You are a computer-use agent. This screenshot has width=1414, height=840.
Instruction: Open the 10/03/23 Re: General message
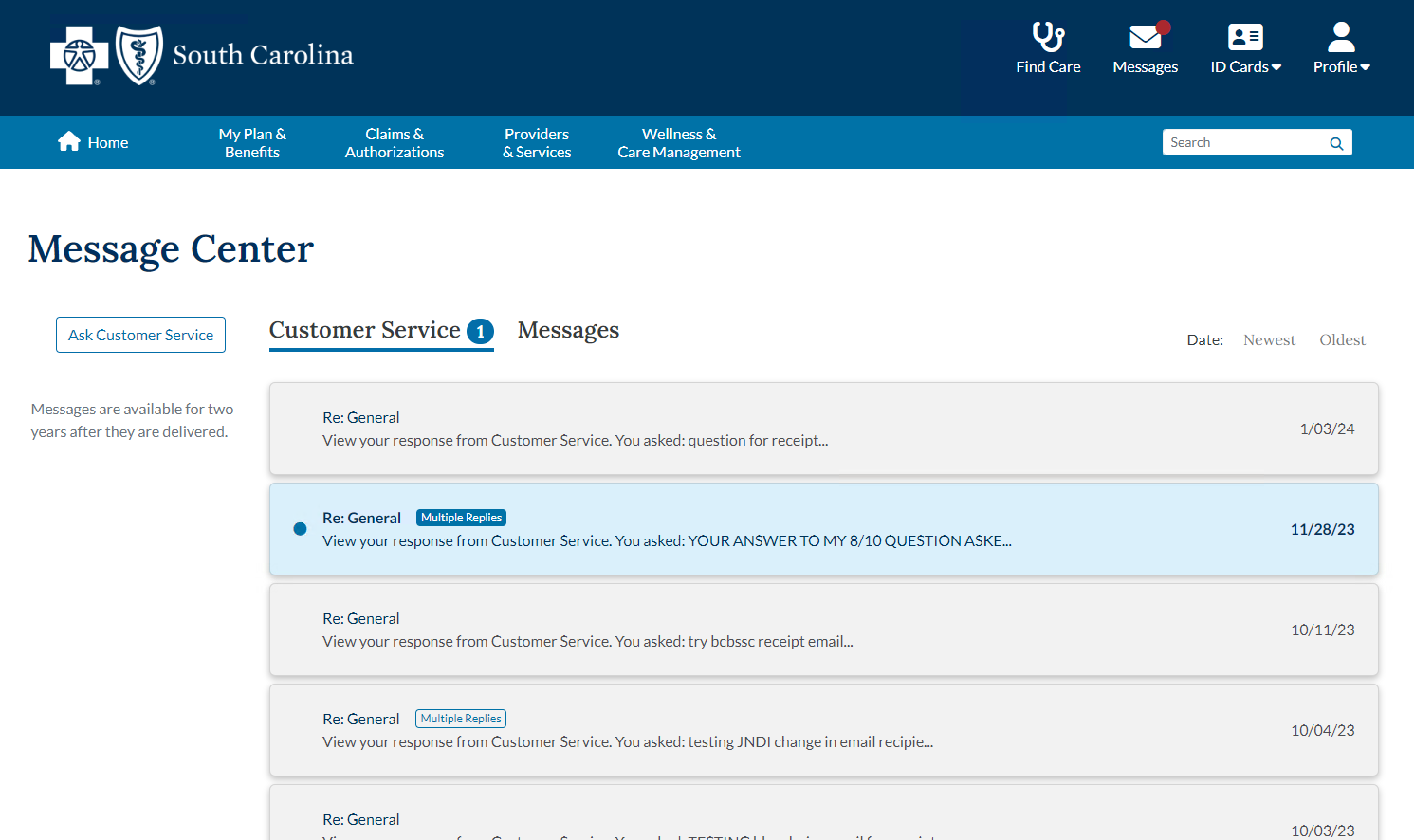pyautogui.click(x=823, y=813)
